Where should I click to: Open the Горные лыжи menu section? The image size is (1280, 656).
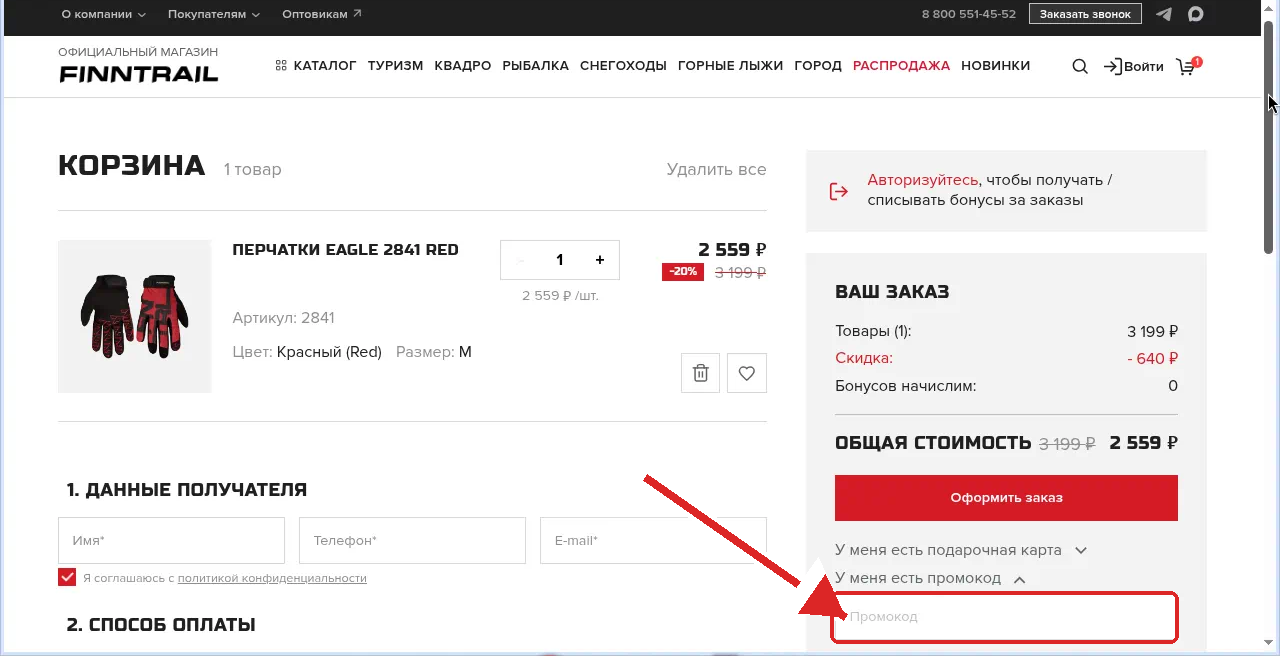point(731,66)
